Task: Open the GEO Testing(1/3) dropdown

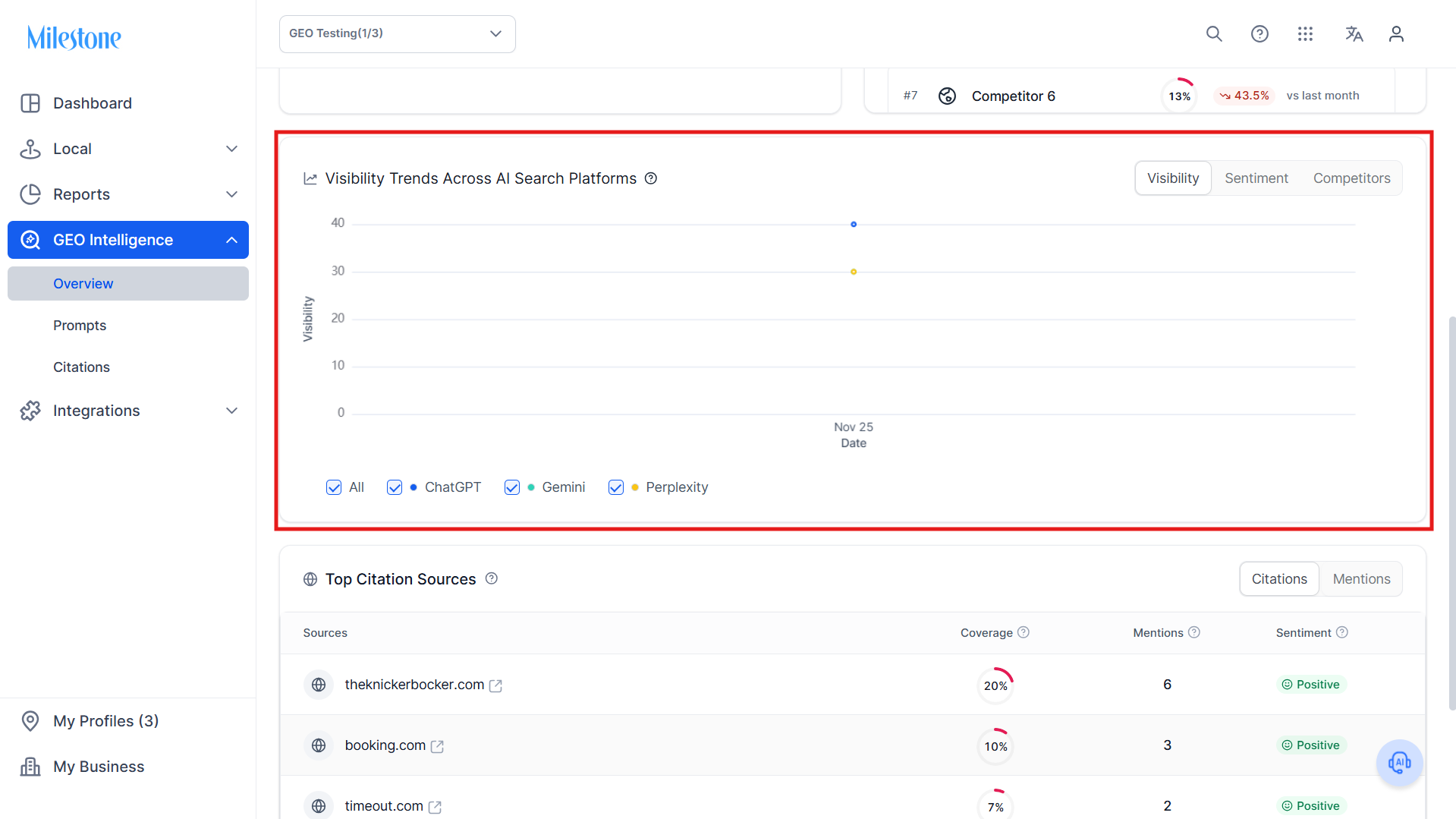Action: pos(398,34)
